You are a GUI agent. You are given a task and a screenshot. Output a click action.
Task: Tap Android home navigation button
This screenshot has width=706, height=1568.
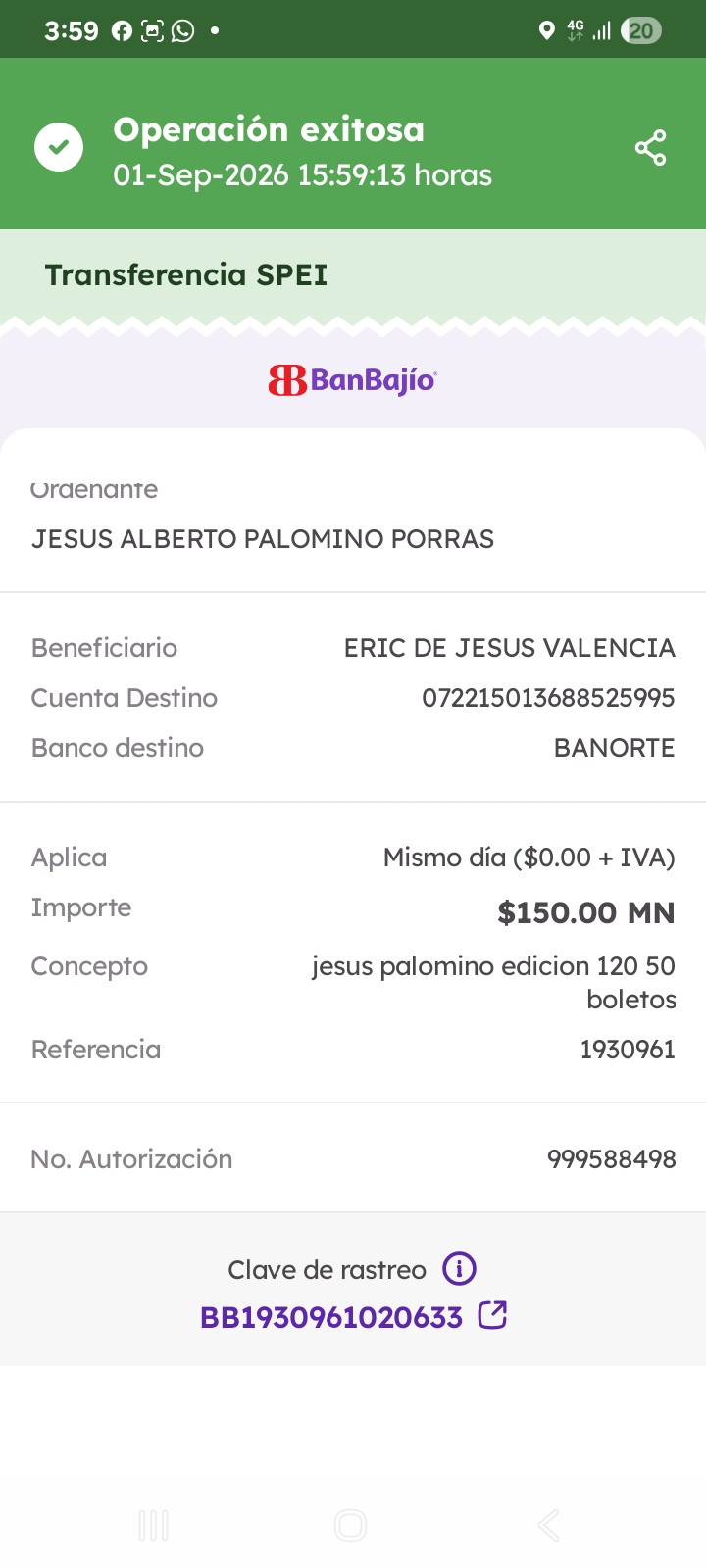click(350, 1525)
